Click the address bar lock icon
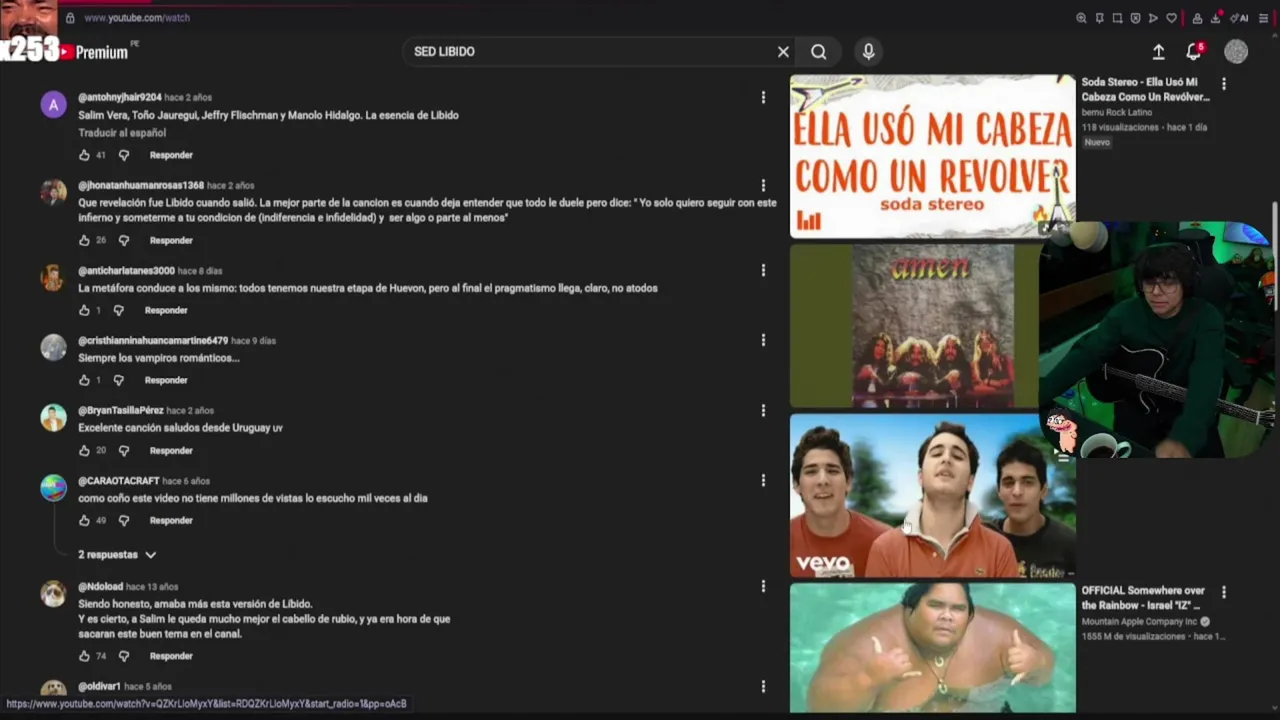The height and width of the screenshot is (720, 1280). [x=69, y=18]
